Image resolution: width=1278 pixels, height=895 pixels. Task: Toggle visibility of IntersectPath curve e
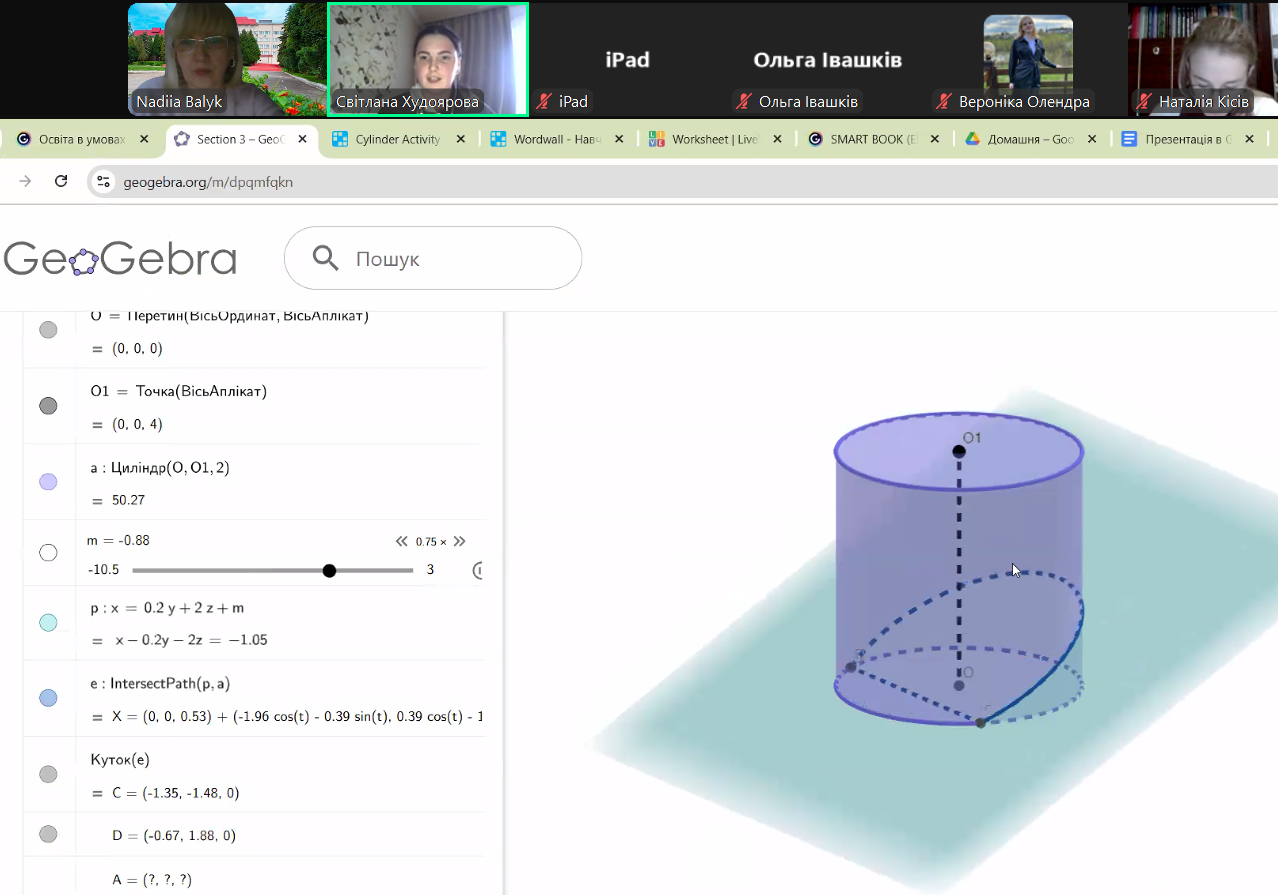click(48, 698)
